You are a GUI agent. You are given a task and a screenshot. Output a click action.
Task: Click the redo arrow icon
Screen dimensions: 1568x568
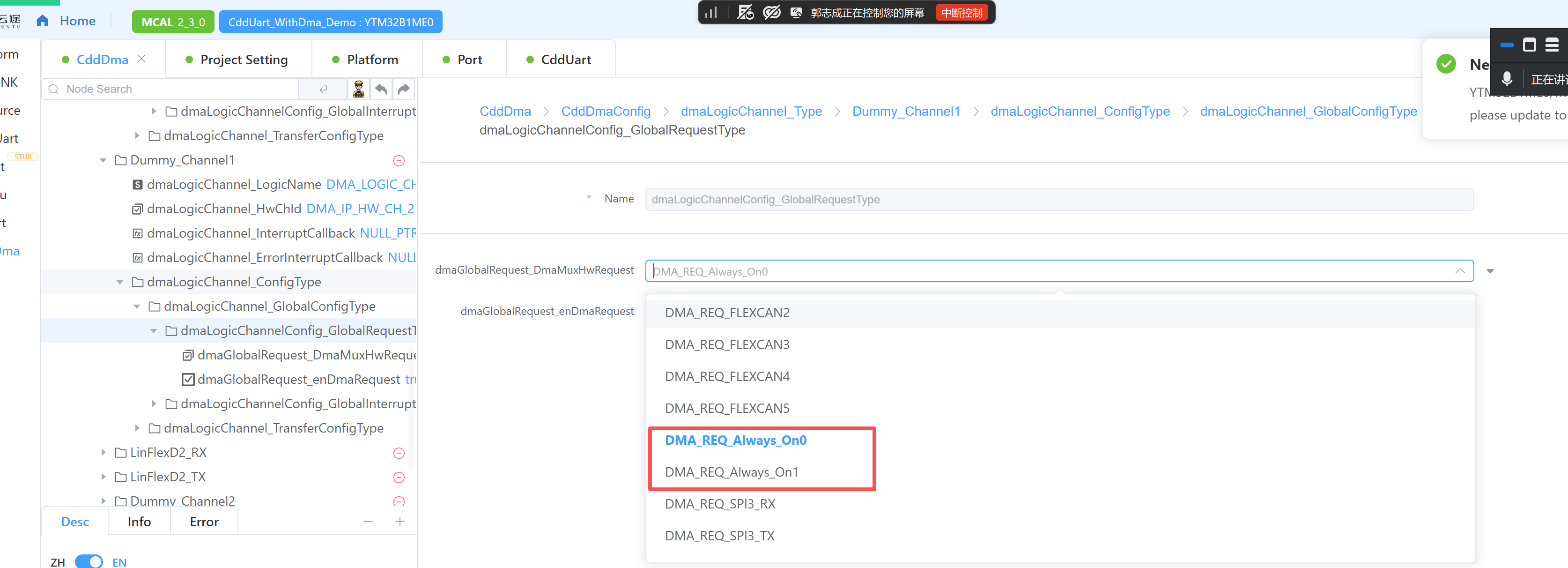point(404,90)
